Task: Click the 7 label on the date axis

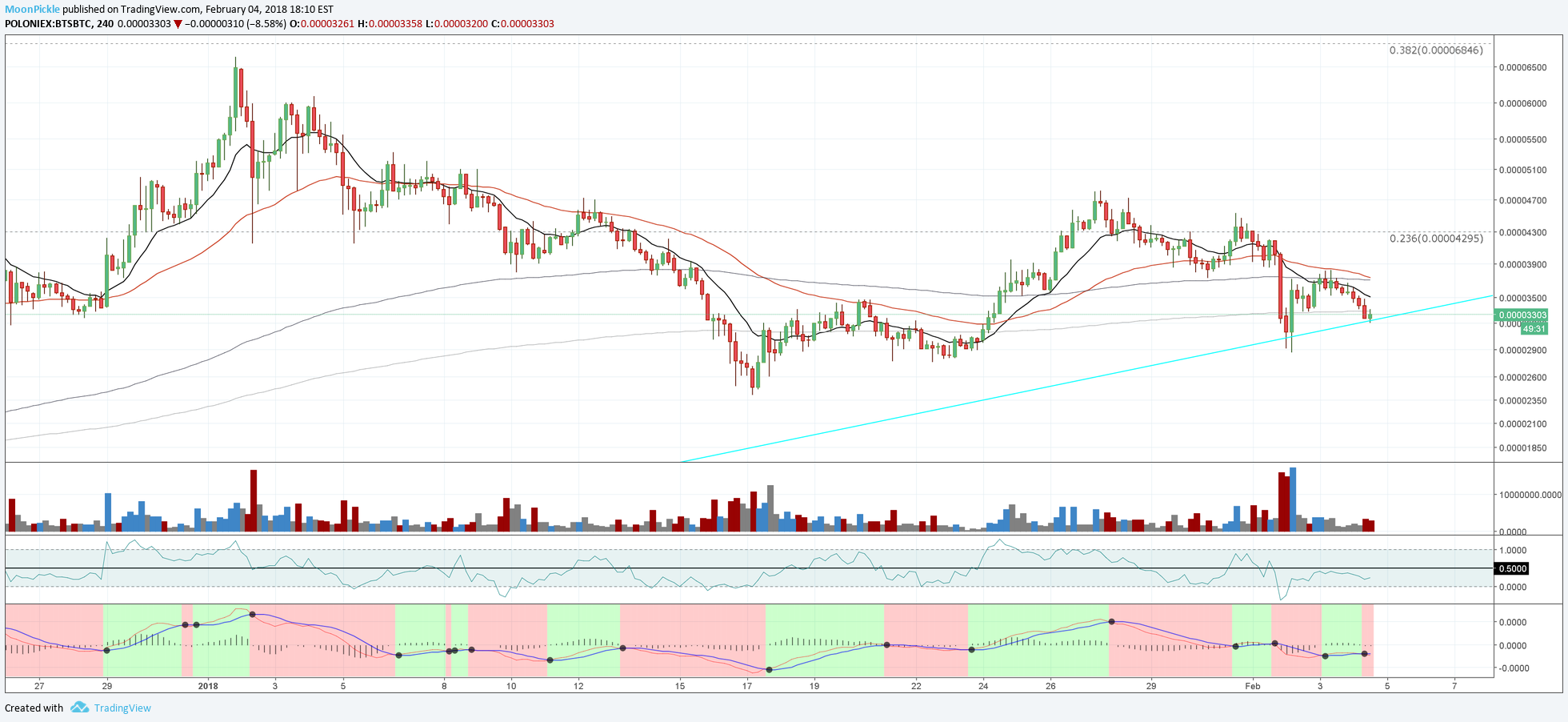Action: pos(1454,686)
